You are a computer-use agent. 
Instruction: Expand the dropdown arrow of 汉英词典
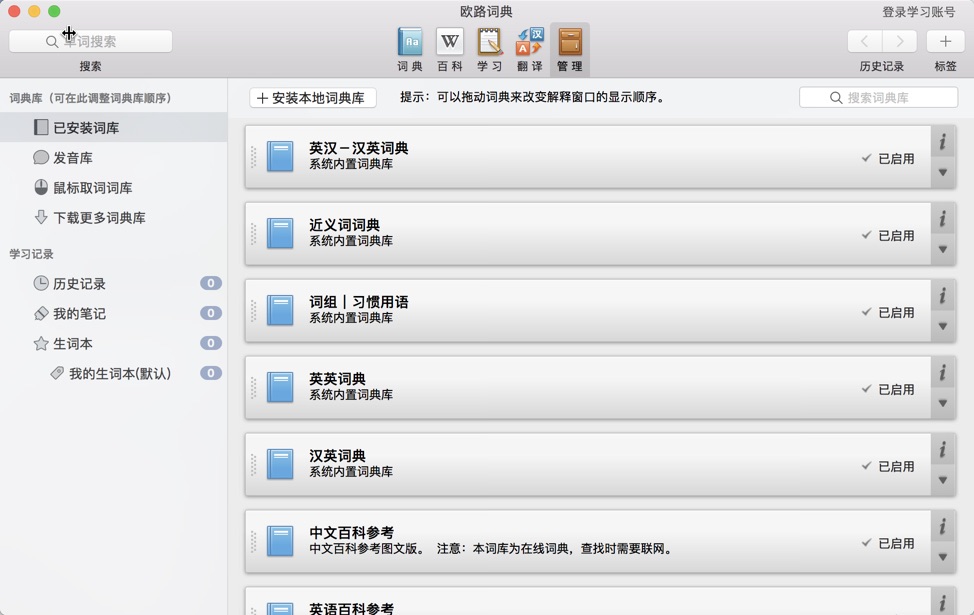pyautogui.click(x=943, y=481)
